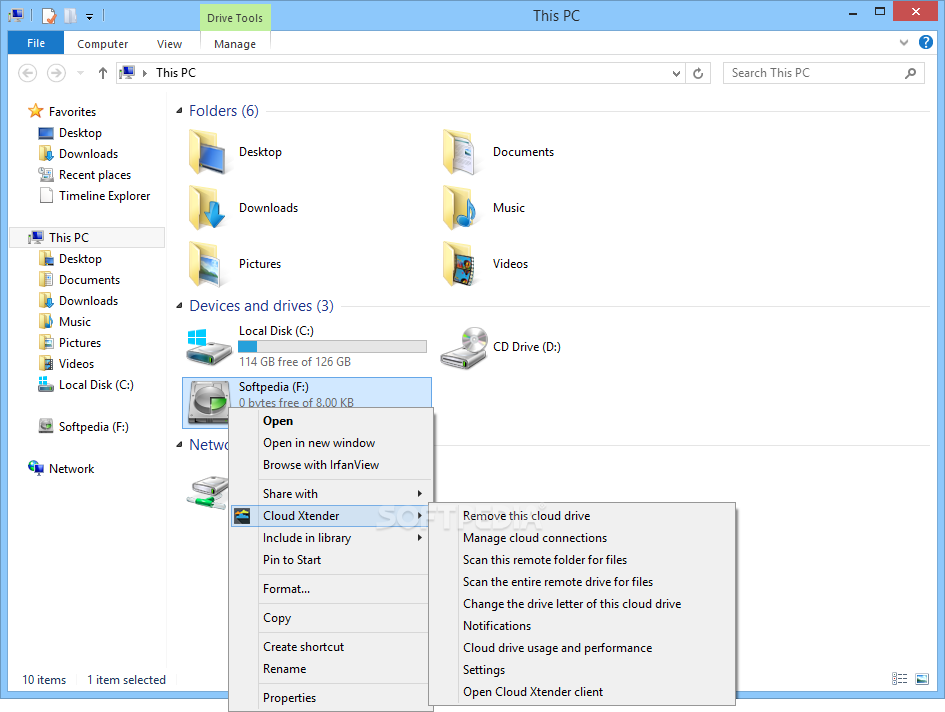The width and height of the screenshot is (945, 712).
Task: Select Remove this cloud drive
Action: click(x=582, y=516)
